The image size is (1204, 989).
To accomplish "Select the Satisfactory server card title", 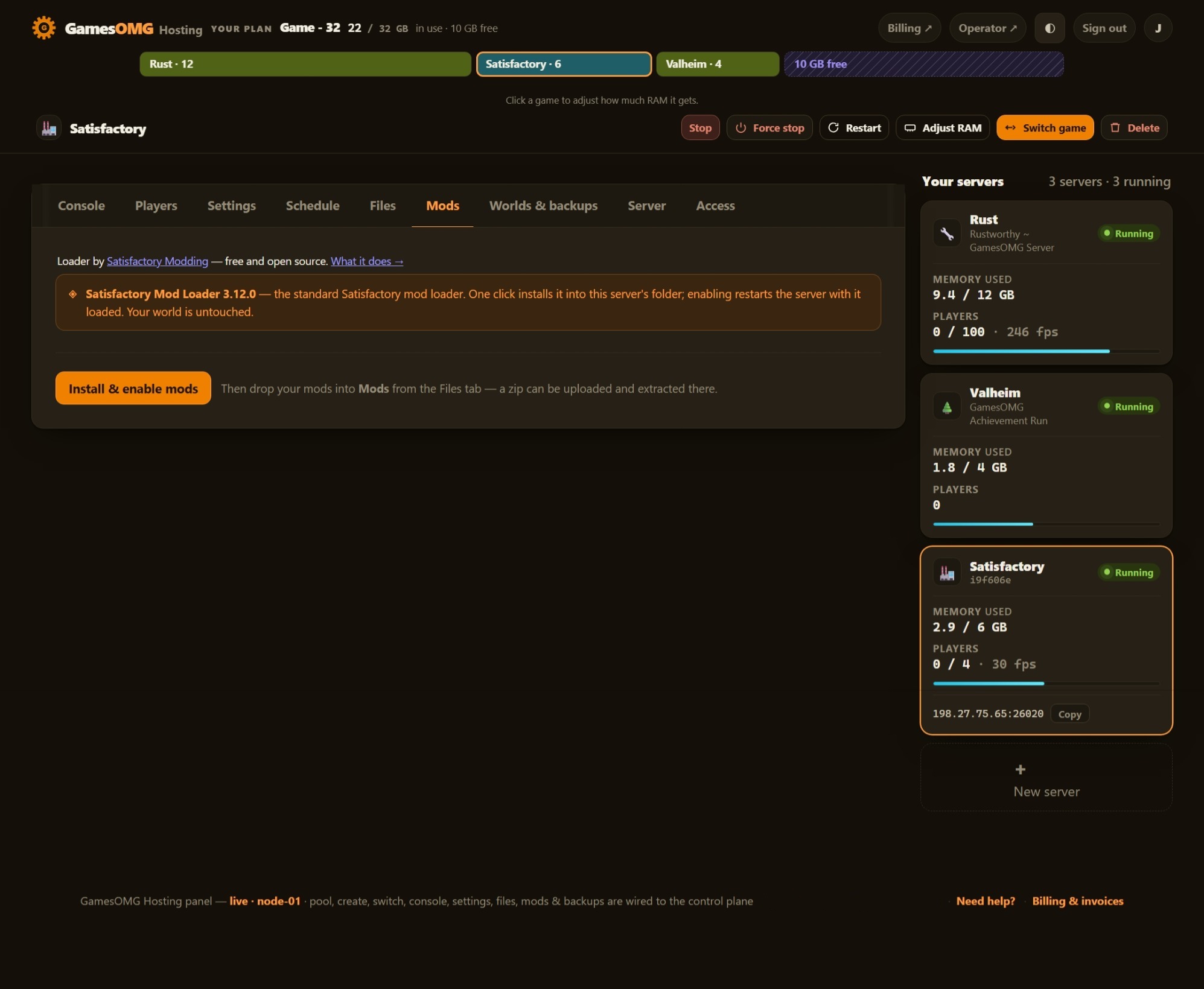I will [1007, 567].
